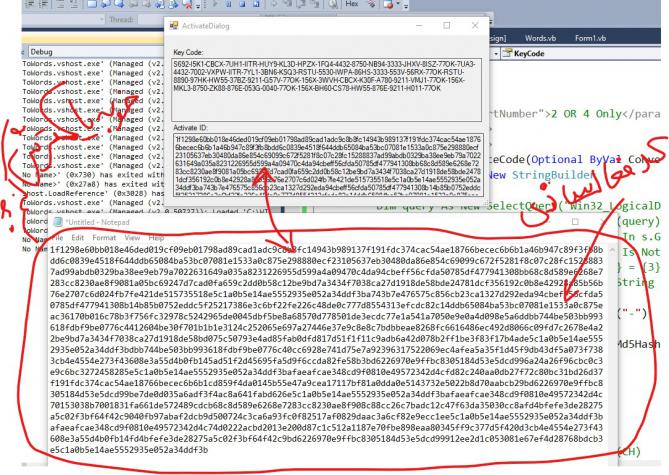The image size is (669, 475).
Task: Click the output line '(0x730) has exited'
Action: pyautogui.click(x=93, y=175)
